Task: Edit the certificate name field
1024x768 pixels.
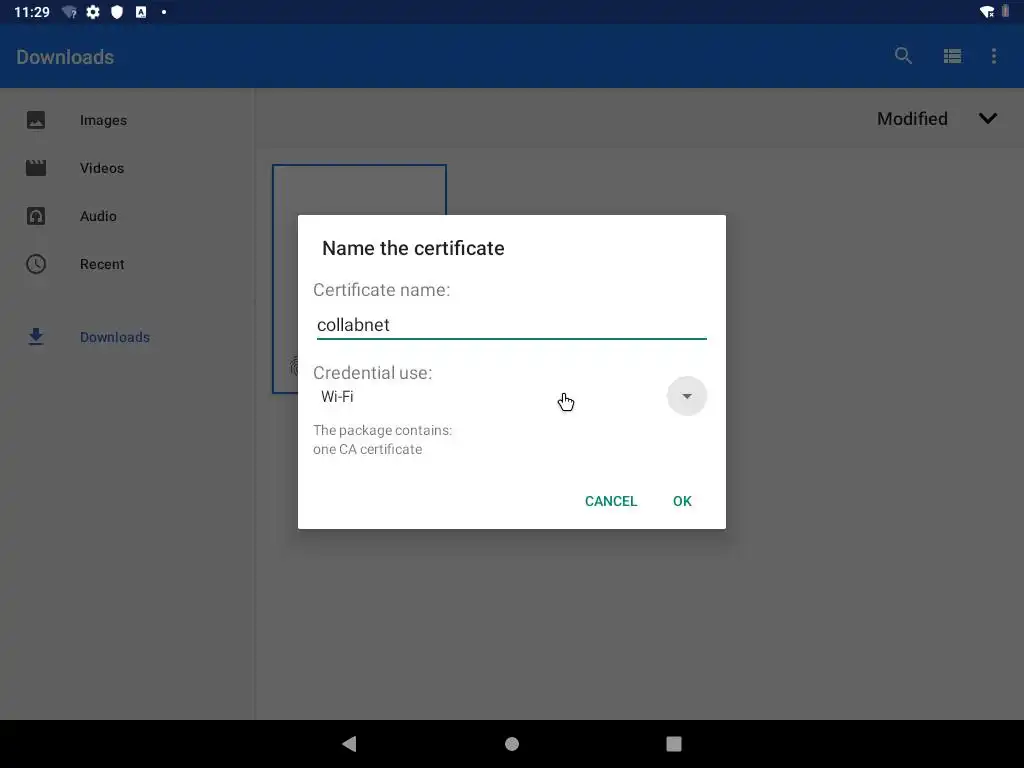Action: (511, 325)
